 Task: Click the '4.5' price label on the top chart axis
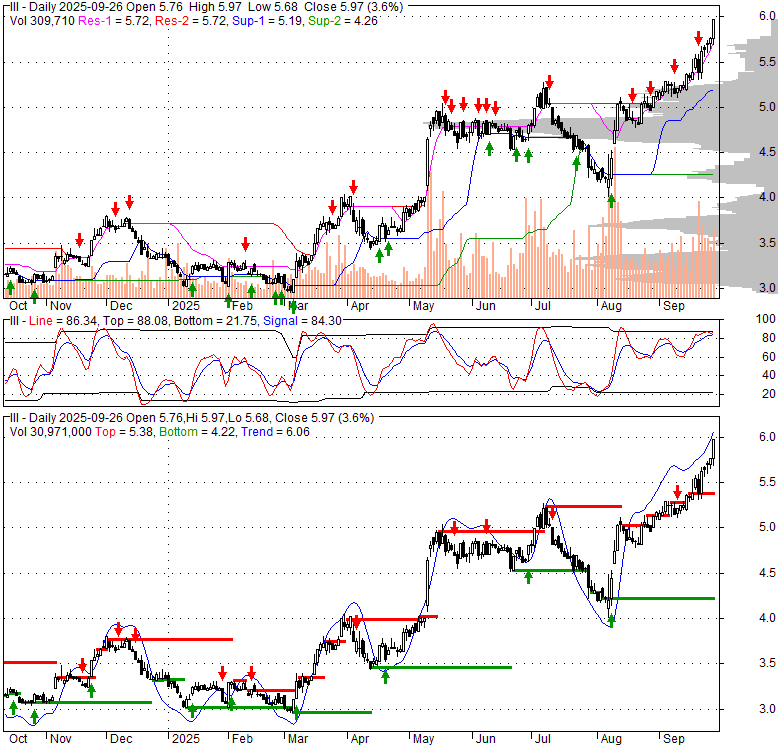pos(768,152)
